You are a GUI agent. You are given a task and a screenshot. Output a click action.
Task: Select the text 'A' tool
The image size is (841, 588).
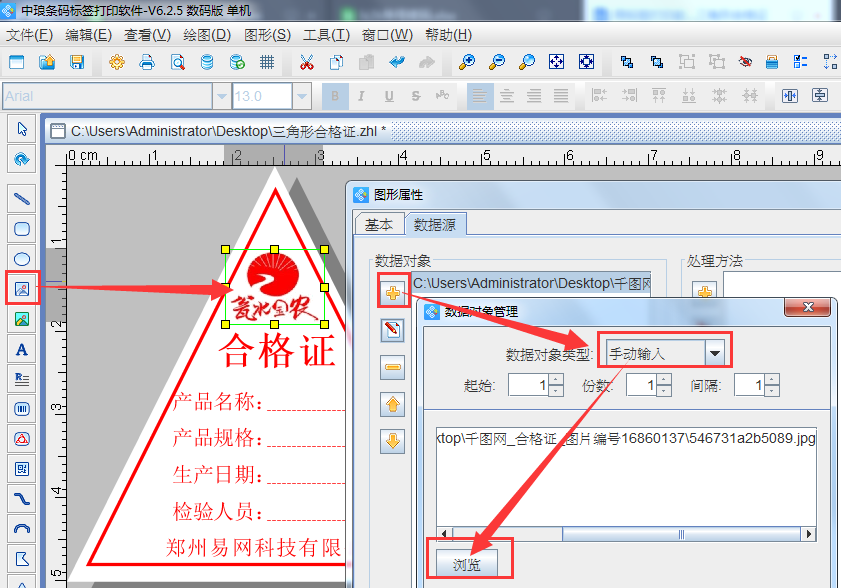click(21, 349)
